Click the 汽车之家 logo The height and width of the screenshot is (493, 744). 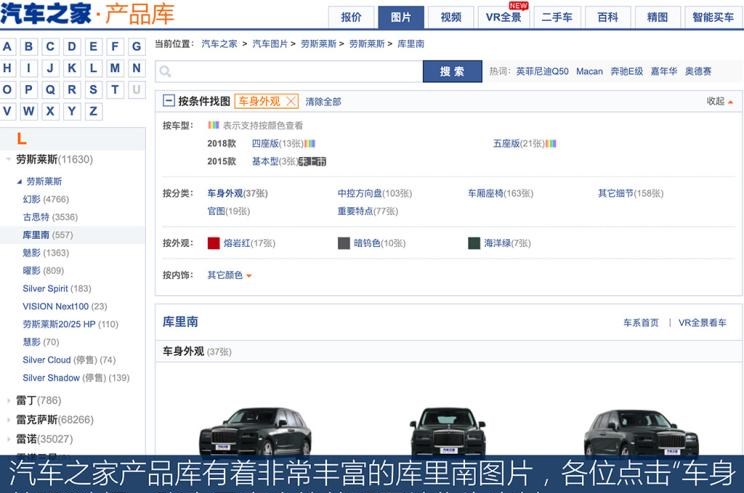[46, 13]
